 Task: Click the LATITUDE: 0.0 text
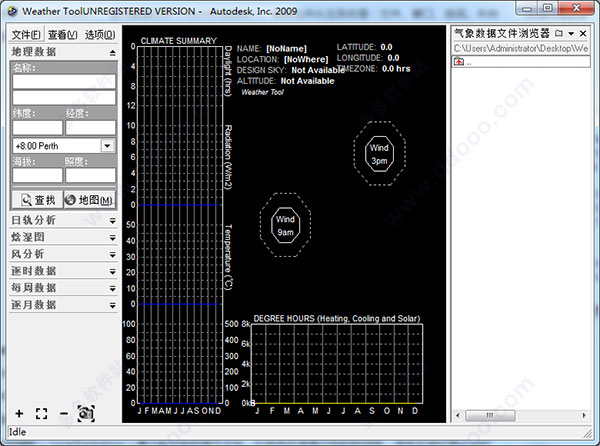click(365, 47)
